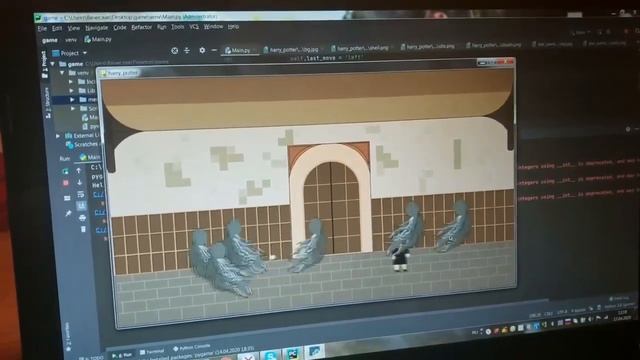Screen dimensions: 640x360
Task: Expand the Include folder
Action: [71, 82]
